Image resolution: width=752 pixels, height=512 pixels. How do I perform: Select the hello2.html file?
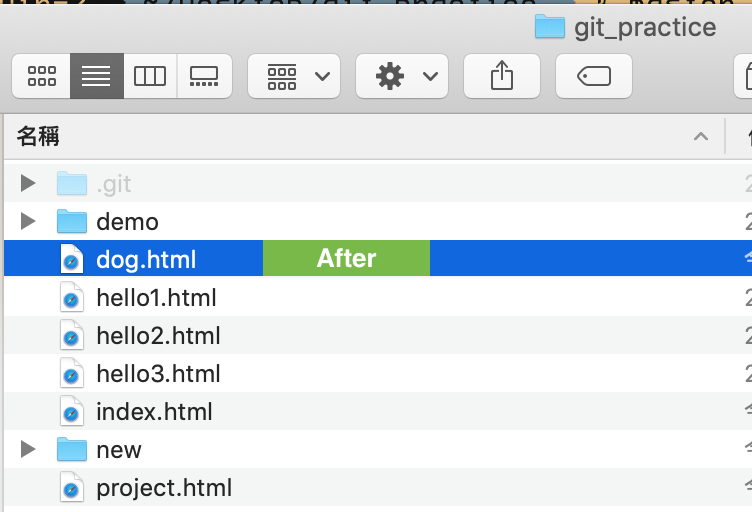click(x=158, y=336)
